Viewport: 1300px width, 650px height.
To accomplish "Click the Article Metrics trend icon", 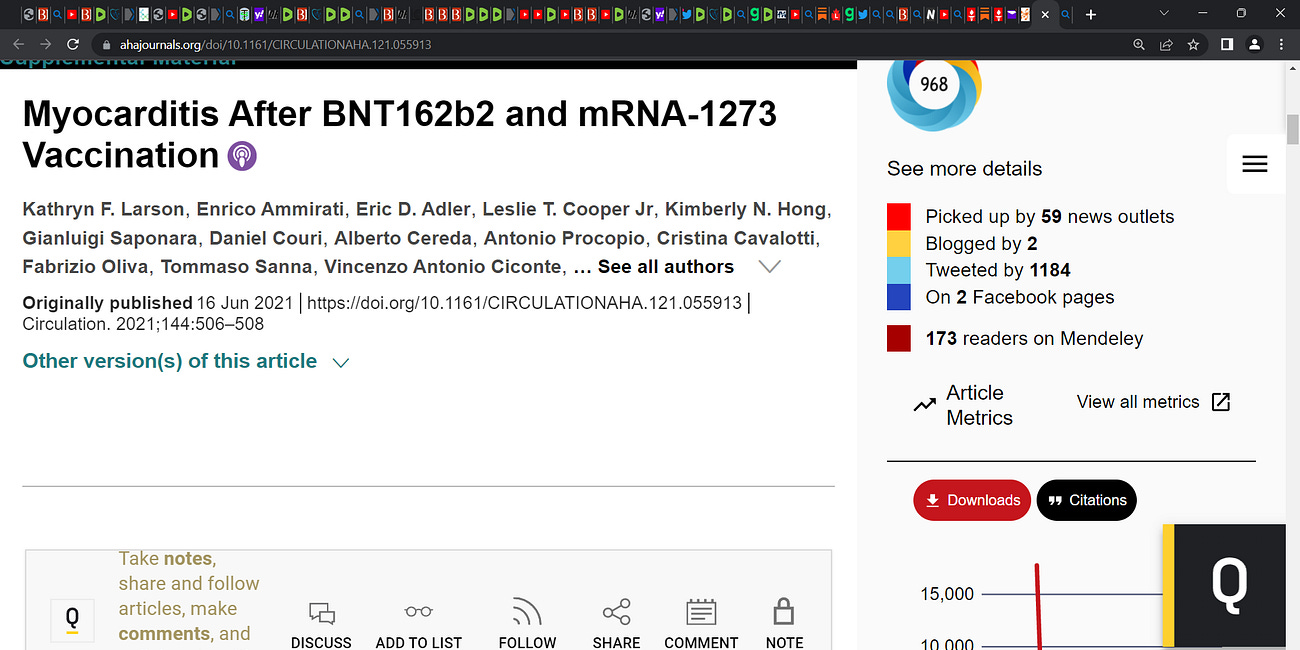I will (925, 405).
